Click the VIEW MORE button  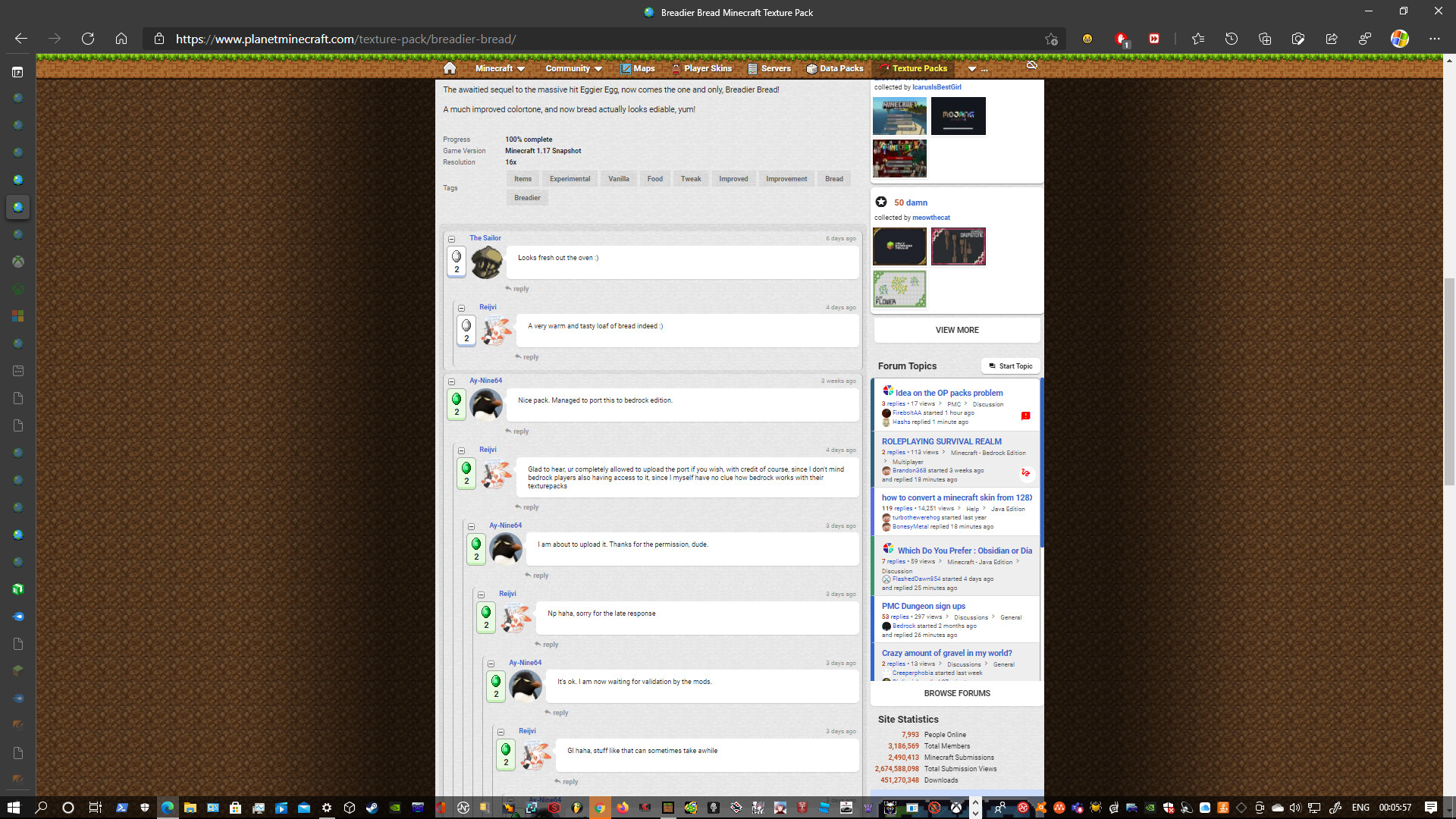(x=956, y=330)
